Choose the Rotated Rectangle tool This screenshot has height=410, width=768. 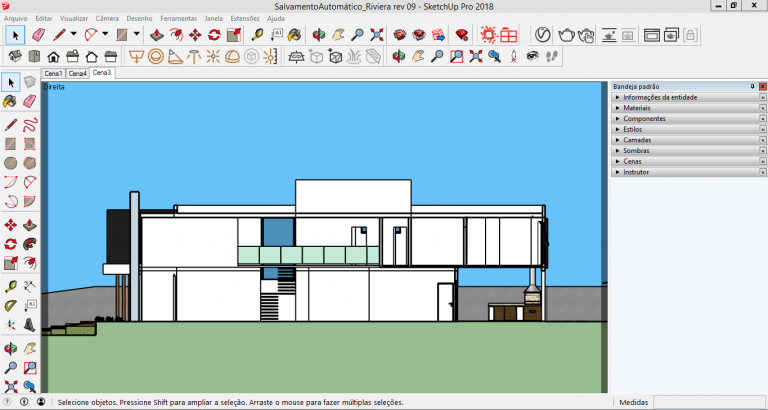[x=30, y=144]
